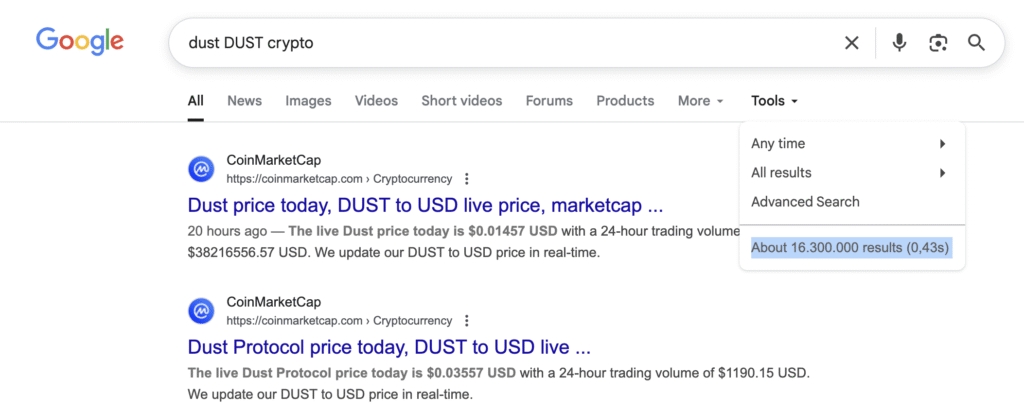The height and width of the screenshot is (412, 1024).
Task: Open "Dust Protocol price today" result link
Action: click(x=389, y=348)
